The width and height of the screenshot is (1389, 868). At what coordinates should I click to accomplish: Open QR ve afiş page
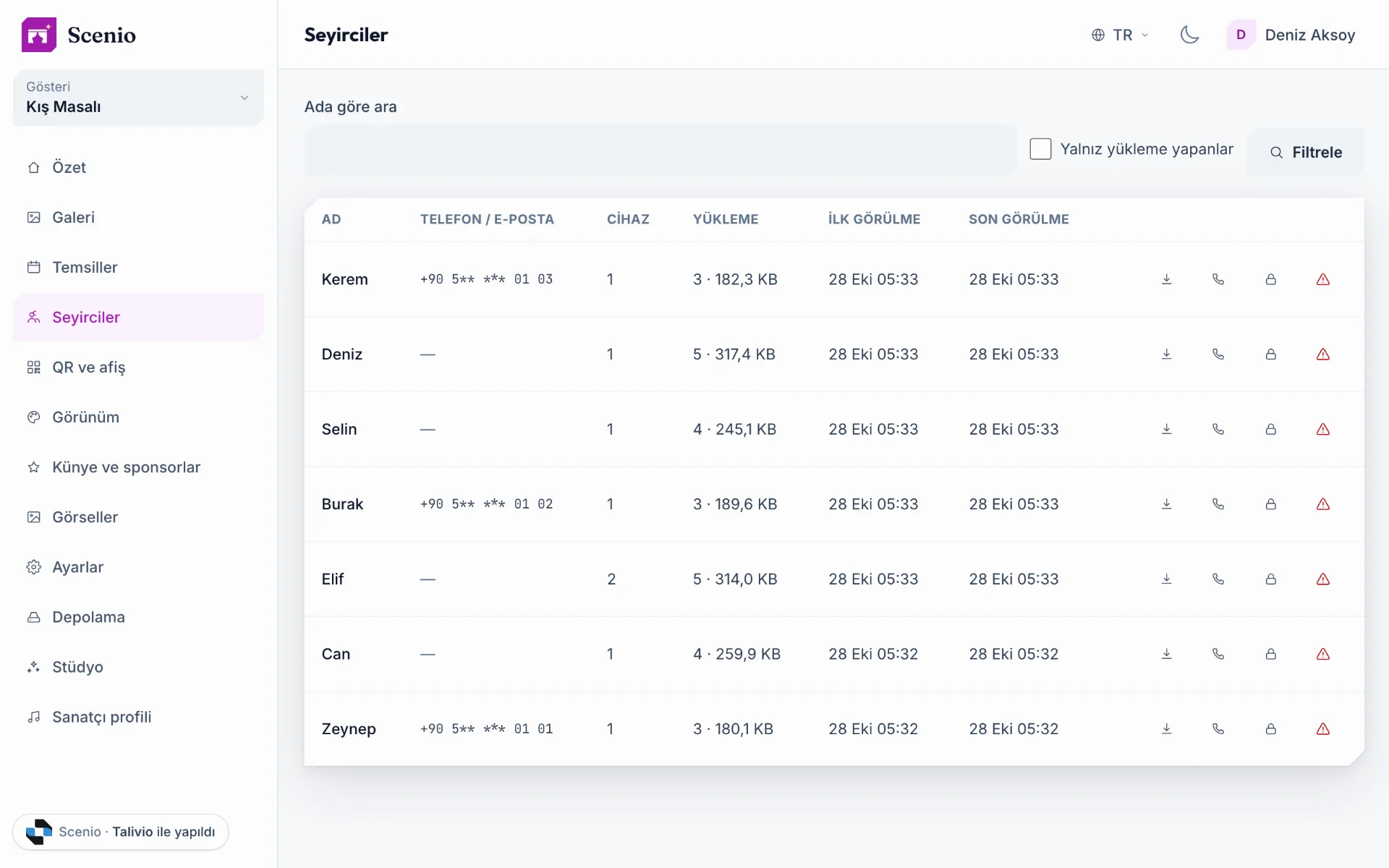coord(138,367)
